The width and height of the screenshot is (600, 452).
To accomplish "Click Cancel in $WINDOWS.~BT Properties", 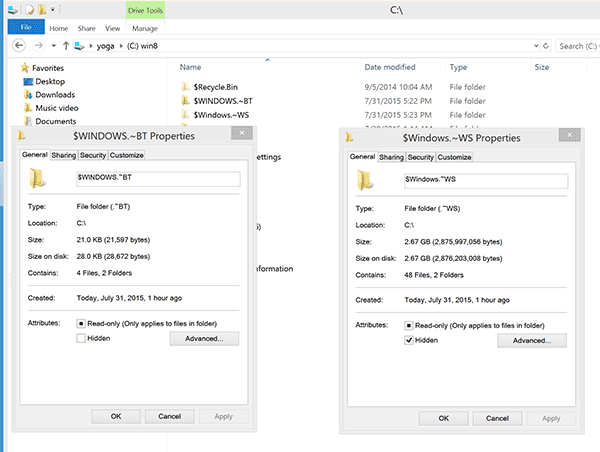I will pyautogui.click(x=170, y=416).
